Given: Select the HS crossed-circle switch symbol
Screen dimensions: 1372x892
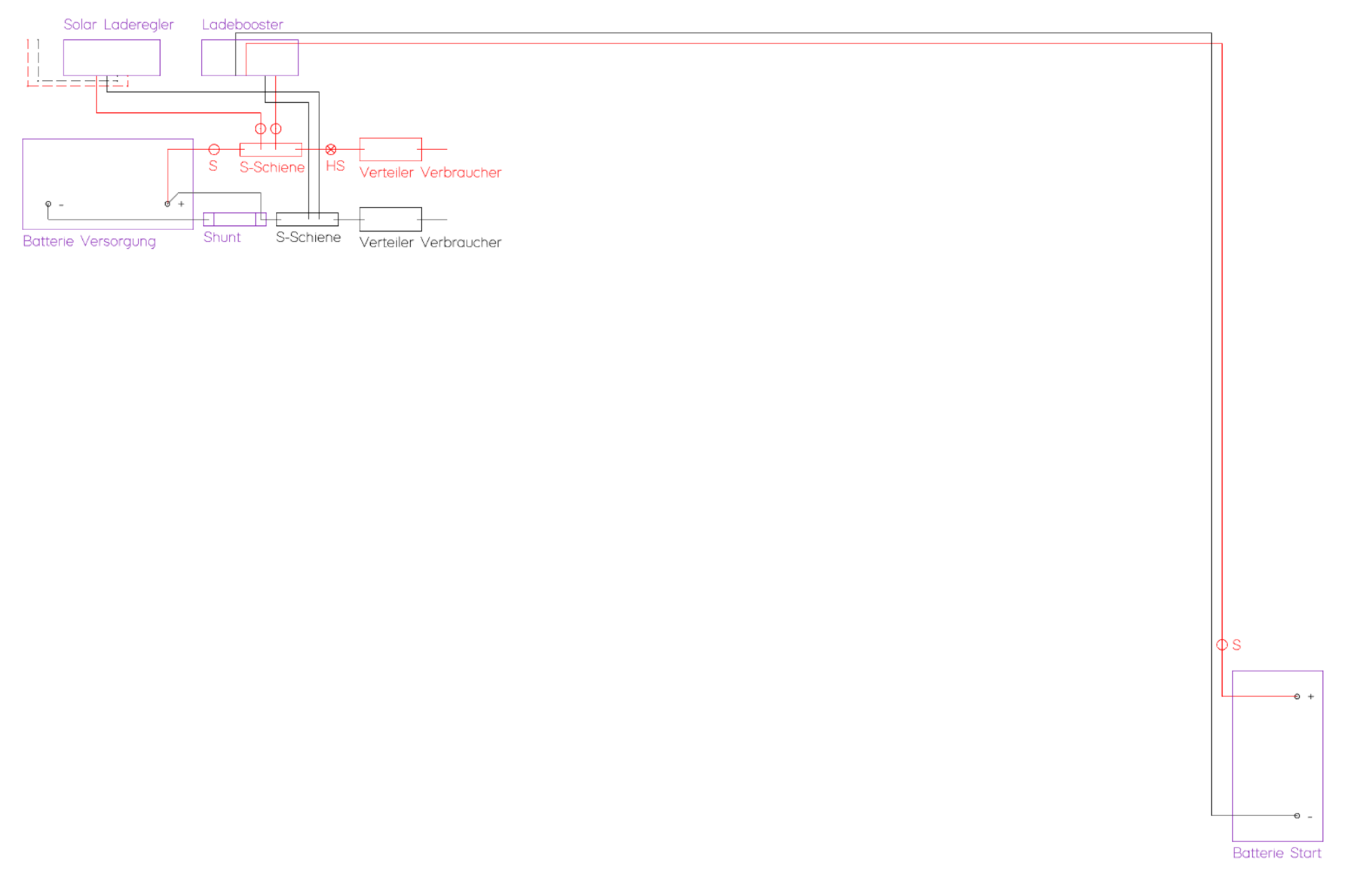Looking at the screenshot, I should [x=331, y=149].
